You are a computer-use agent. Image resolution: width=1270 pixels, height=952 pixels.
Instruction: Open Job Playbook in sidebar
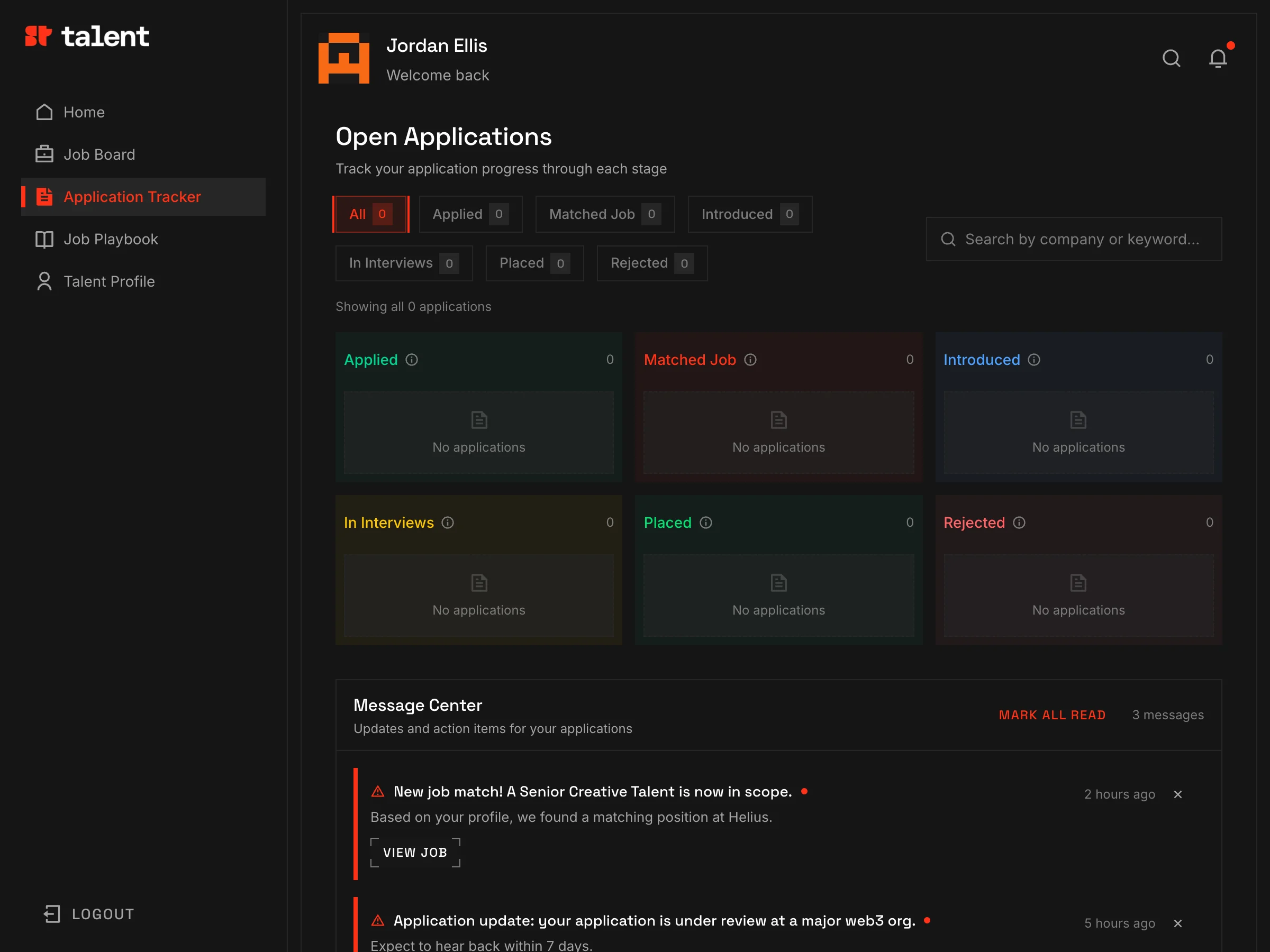tap(143, 239)
